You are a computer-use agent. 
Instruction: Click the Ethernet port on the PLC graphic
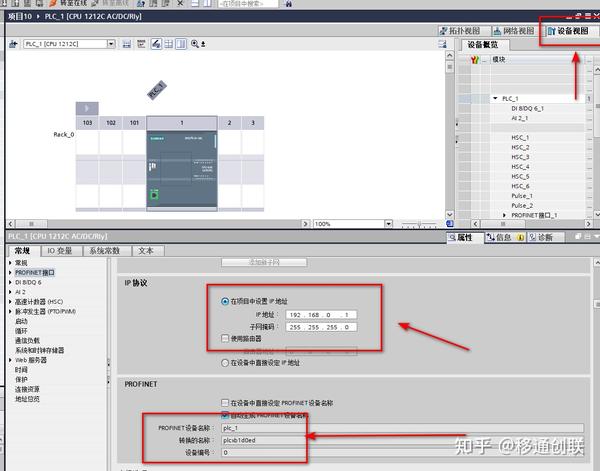(154, 195)
